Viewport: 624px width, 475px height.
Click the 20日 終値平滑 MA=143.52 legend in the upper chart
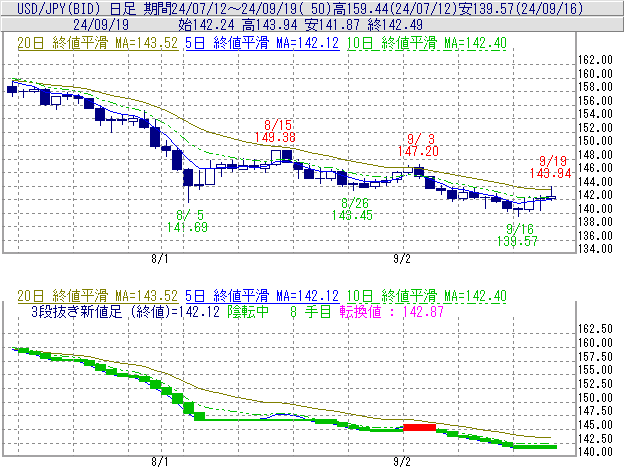click(x=98, y=43)
